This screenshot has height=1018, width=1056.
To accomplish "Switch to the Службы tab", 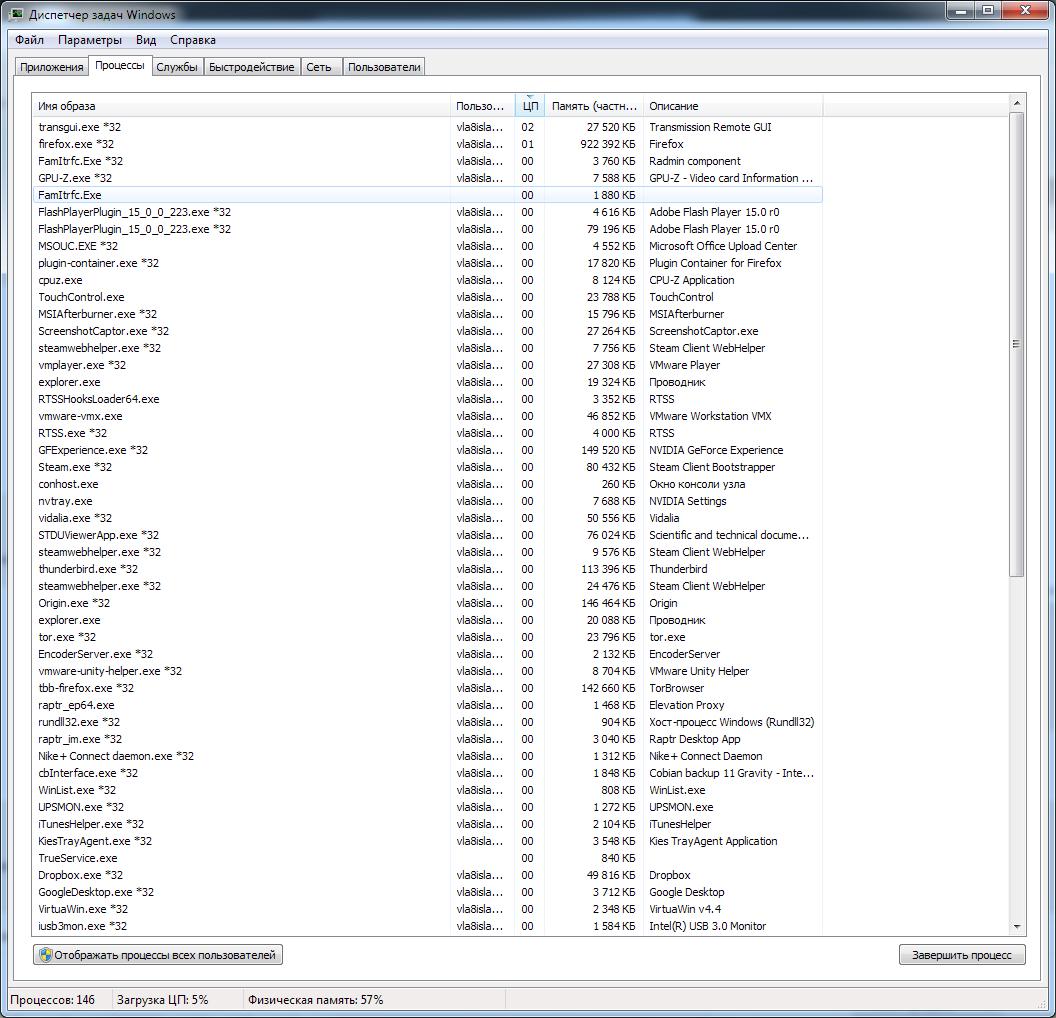I will pyautogui.click(x=177, y=67).
